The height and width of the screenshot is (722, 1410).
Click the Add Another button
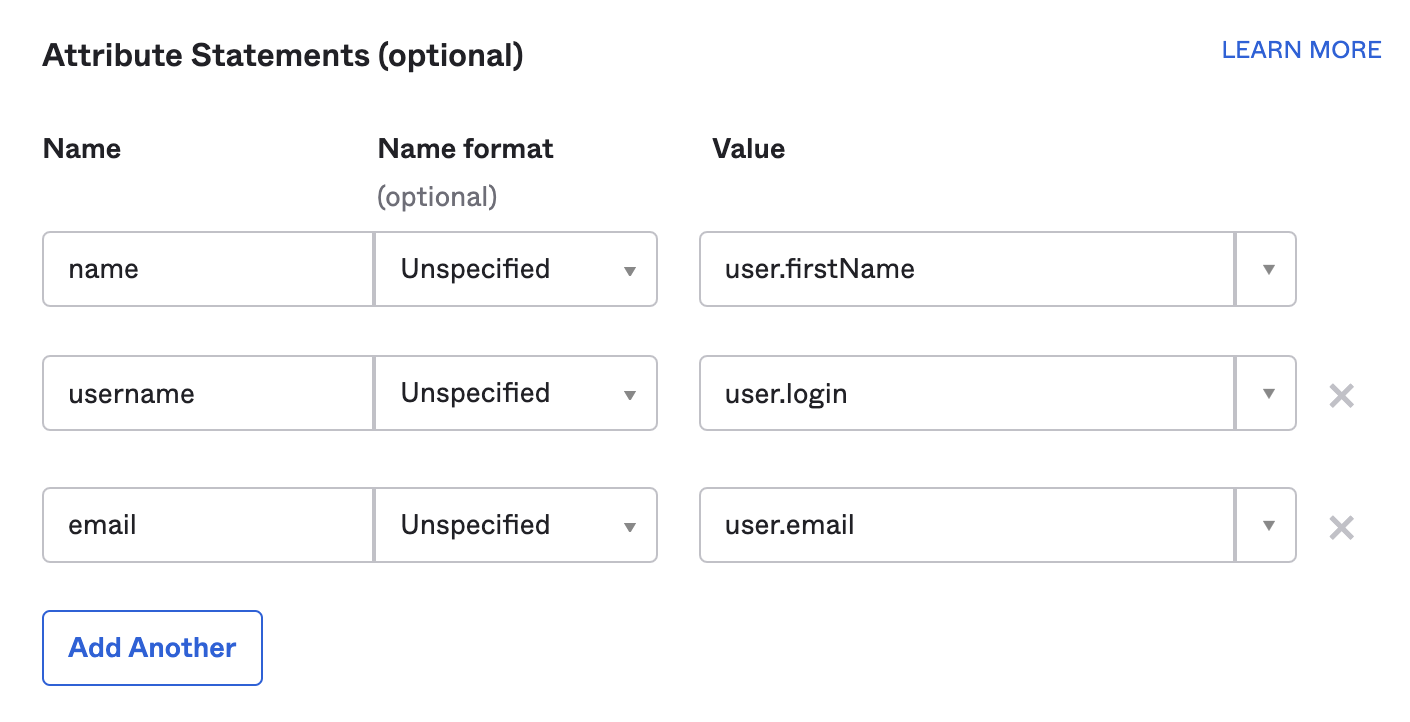coord(152,648)
